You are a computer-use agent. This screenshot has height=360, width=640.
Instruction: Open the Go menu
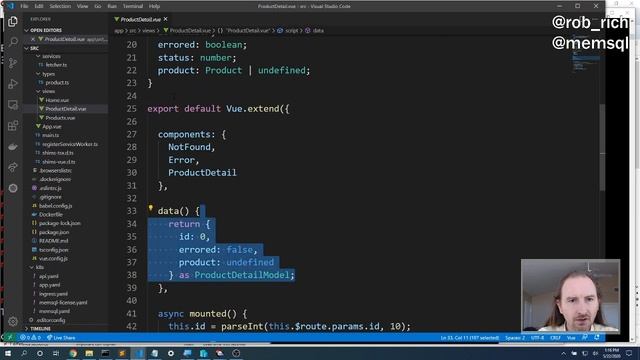coord(98,6)
